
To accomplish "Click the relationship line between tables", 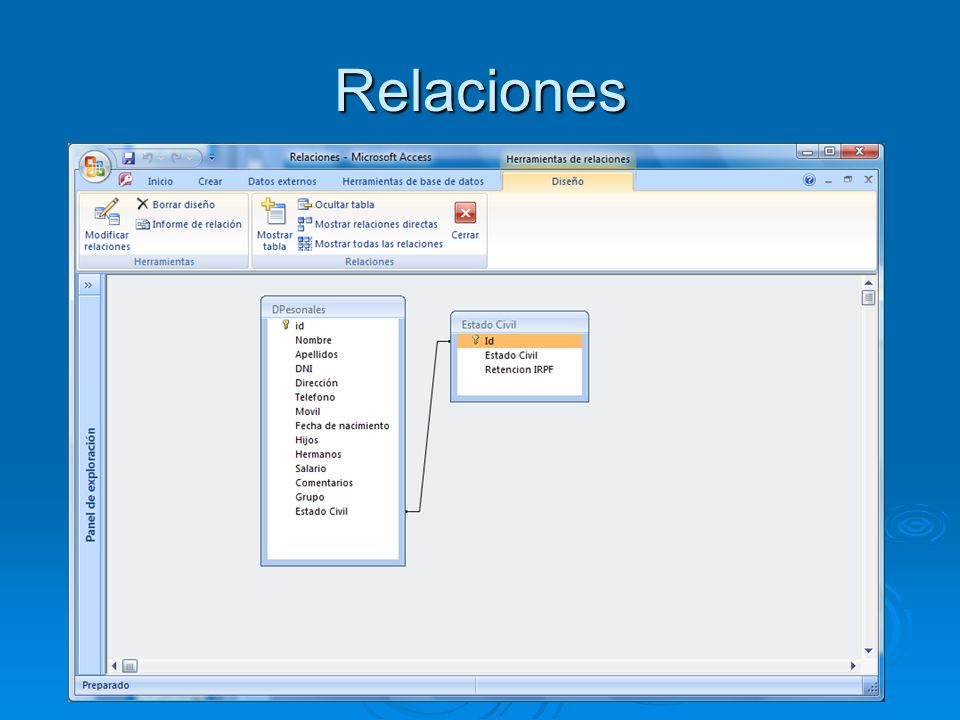I will pyautogui.click(x=429, y=426).
